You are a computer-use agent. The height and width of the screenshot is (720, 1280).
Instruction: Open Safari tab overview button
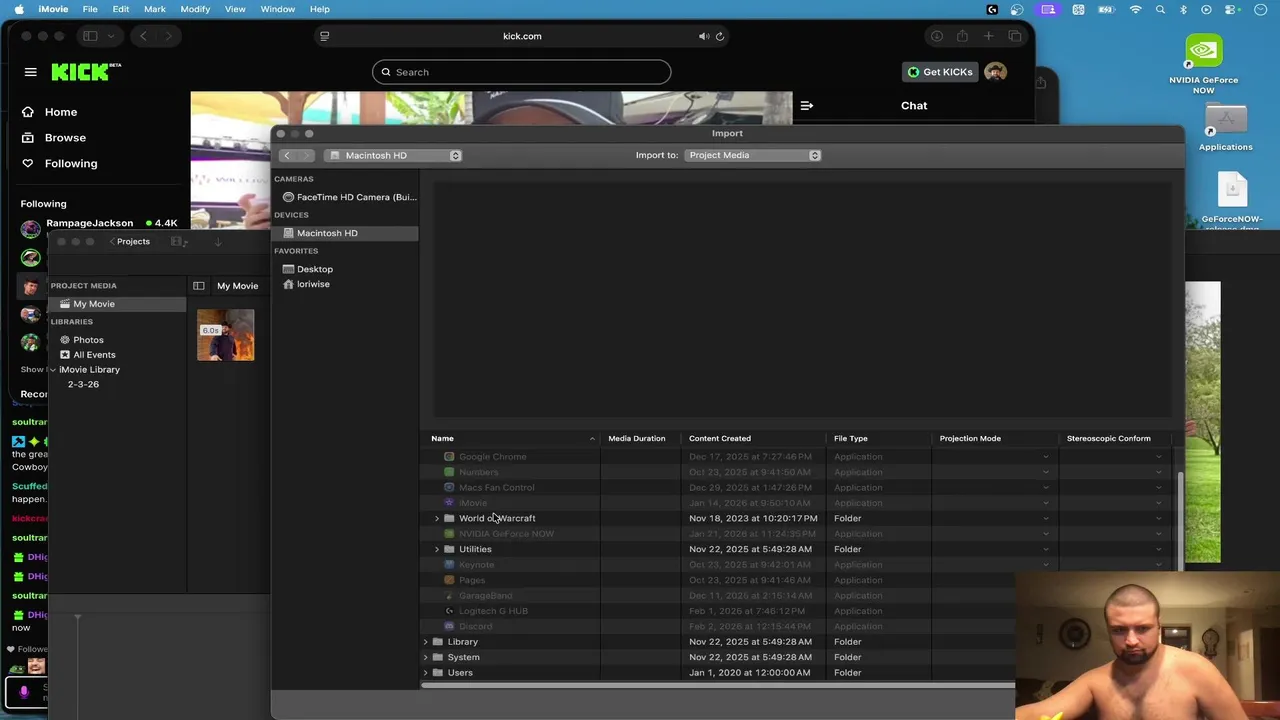click(x=1014, y=36)
